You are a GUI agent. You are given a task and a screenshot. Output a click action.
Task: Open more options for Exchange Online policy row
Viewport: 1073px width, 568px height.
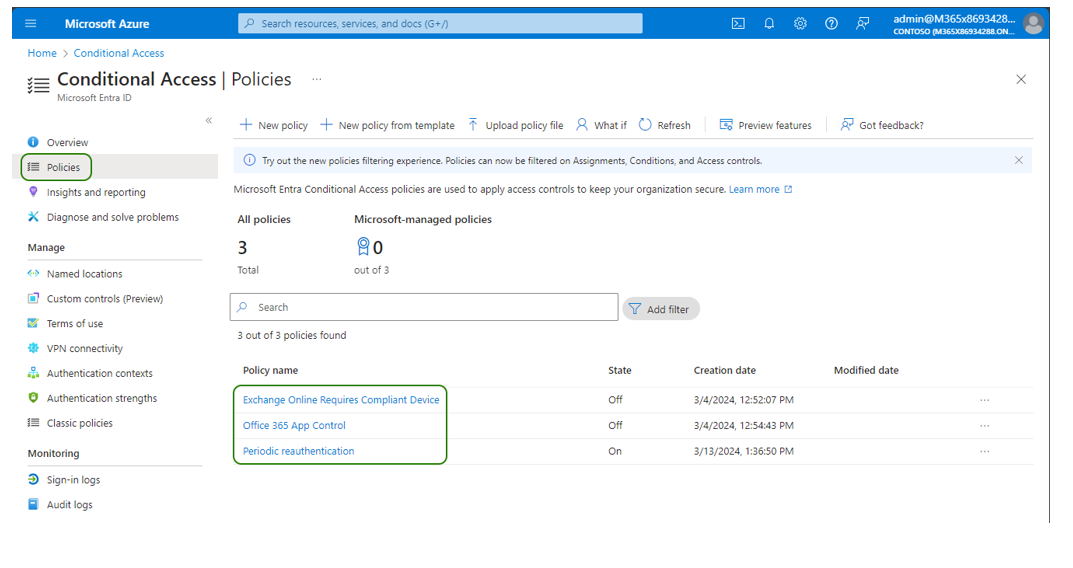984,400
